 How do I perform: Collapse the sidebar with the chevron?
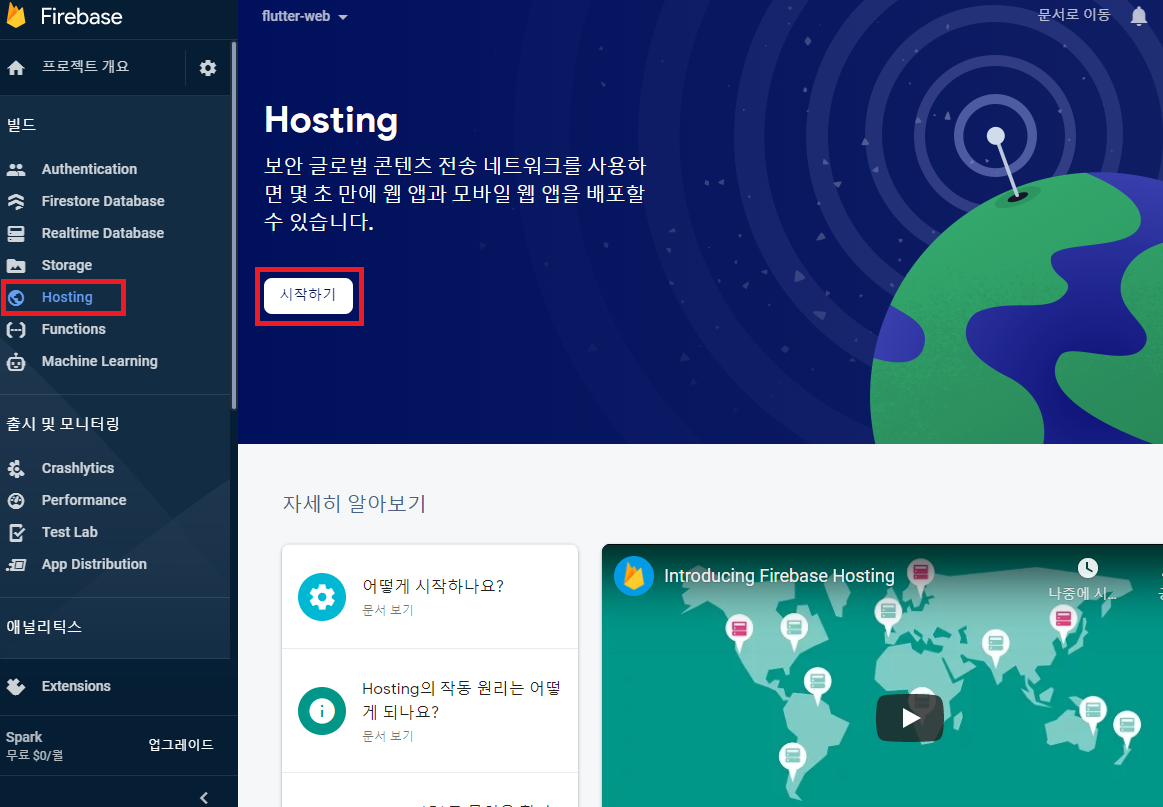[x=204, y=797]
